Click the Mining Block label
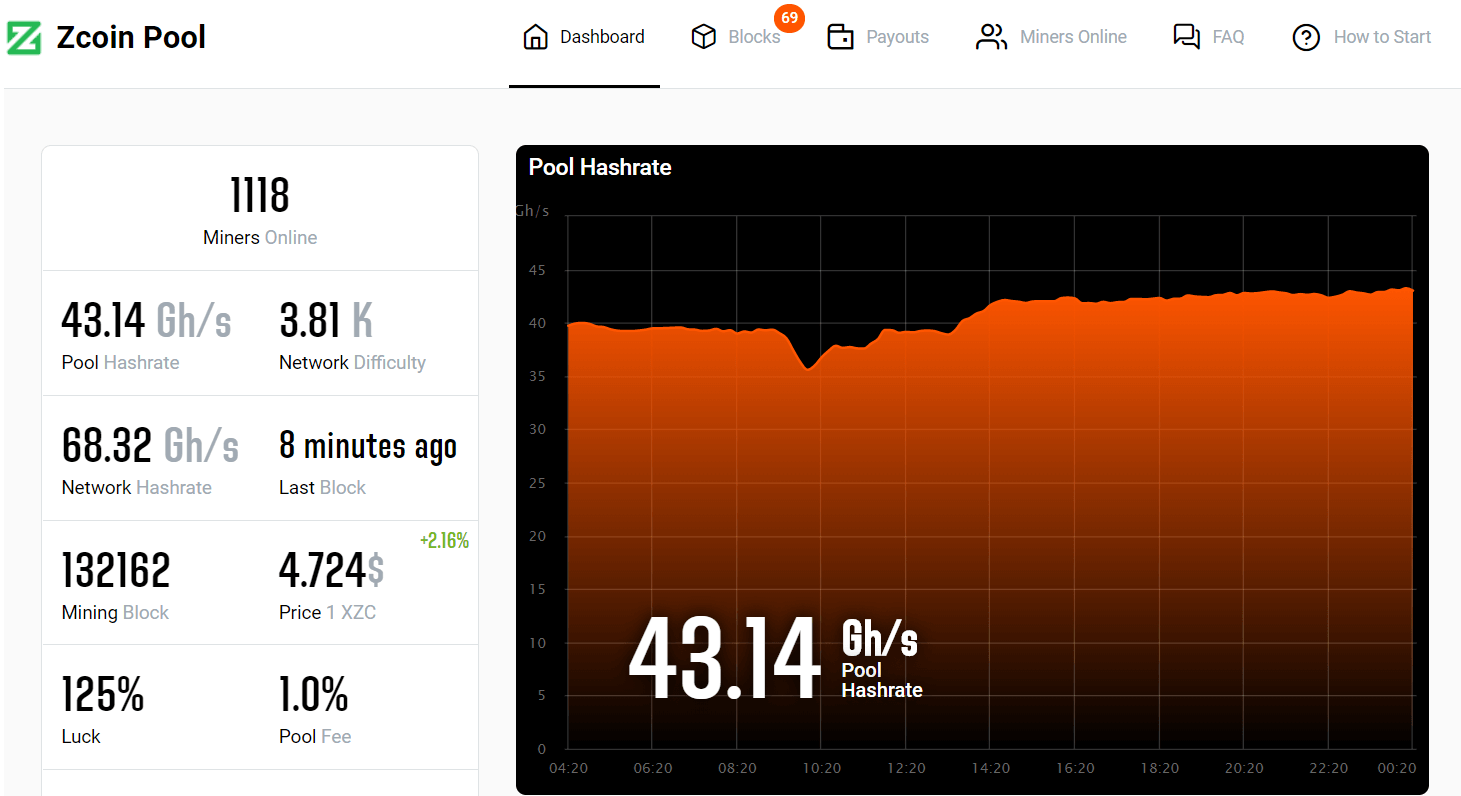Image resolution: width=1461 pixels, height=796 pixels. pos(115,613)
